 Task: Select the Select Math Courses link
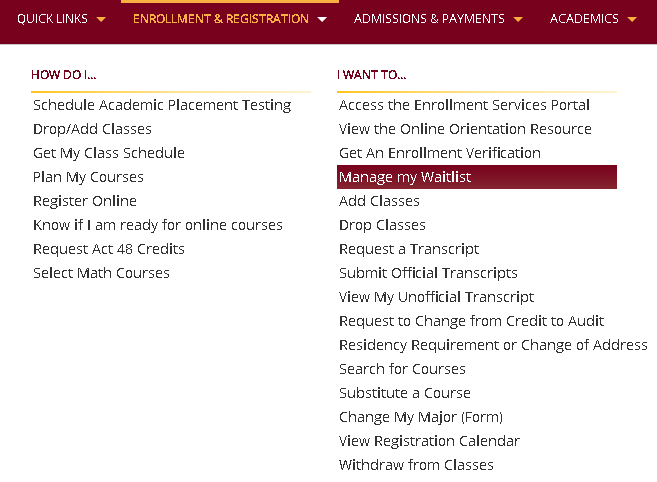tap(101, 273)
